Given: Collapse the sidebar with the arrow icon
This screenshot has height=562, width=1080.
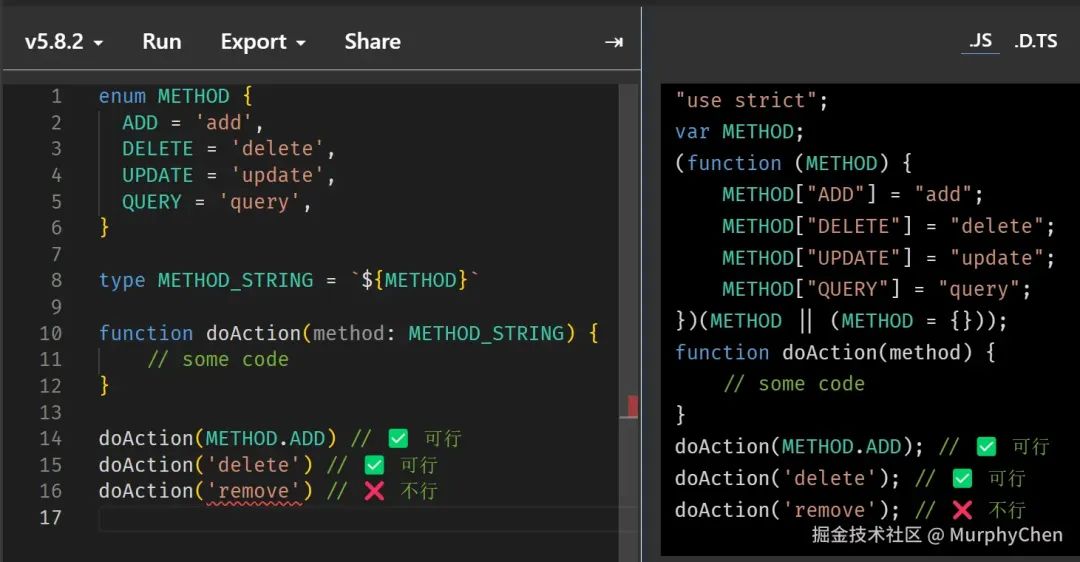Looking at the screenshot, I should click(614, 43).
